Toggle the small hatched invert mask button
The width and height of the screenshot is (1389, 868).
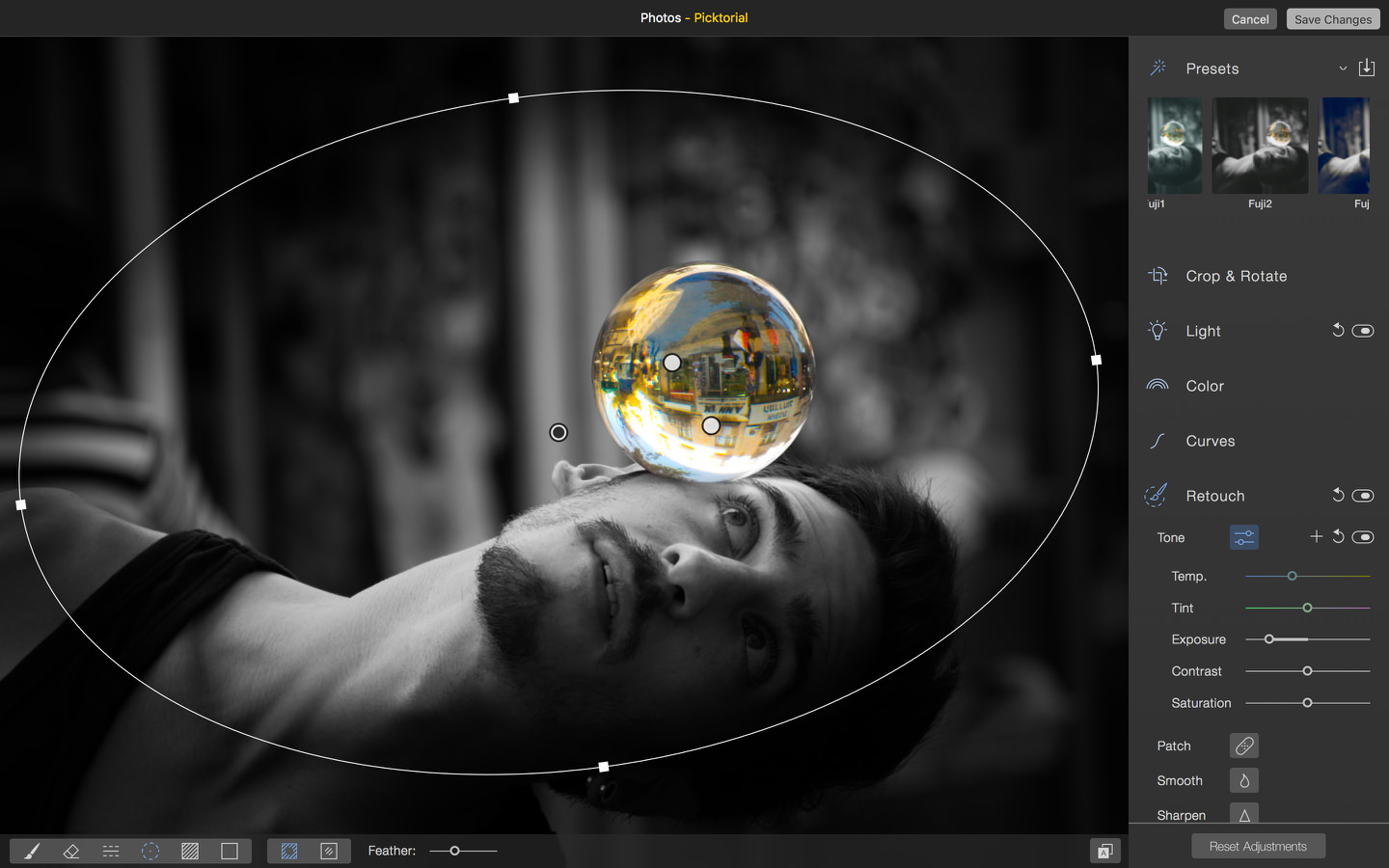click(329, 851)
